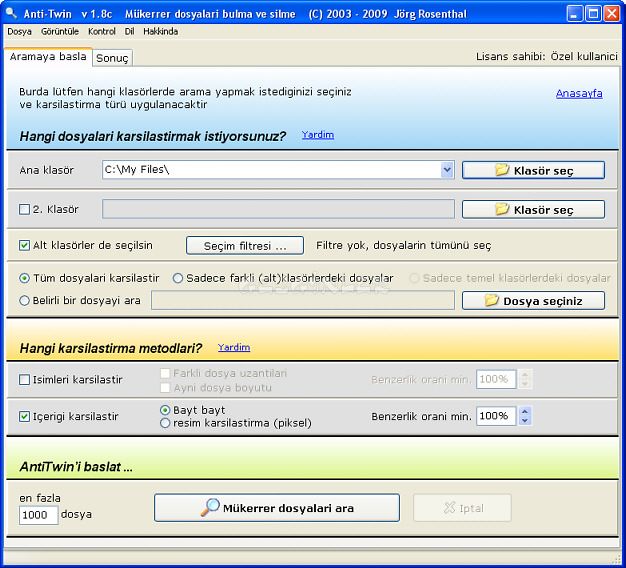626x568 pixels.
Task: Click magnifier icon on Mükerrer dosyalari ara
Action: tap(210, 507)
